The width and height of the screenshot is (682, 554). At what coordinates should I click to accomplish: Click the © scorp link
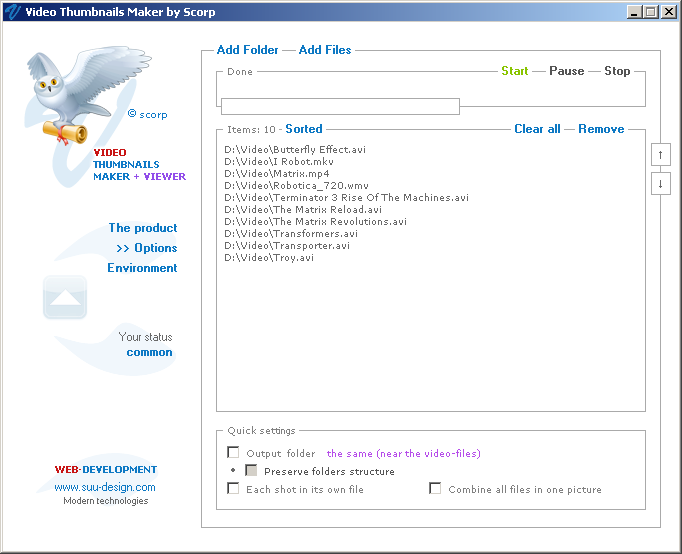coord(147,114)
